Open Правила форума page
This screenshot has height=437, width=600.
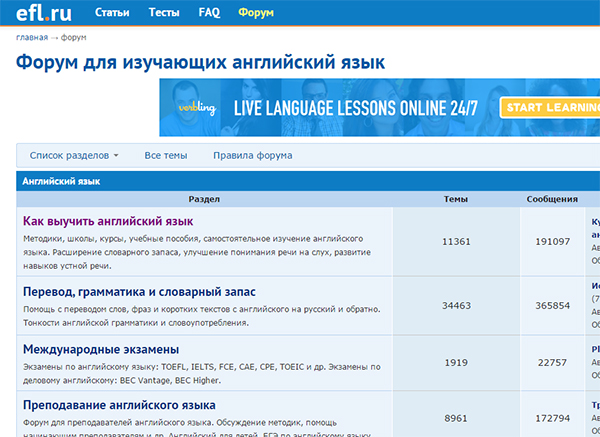(253, 156)
